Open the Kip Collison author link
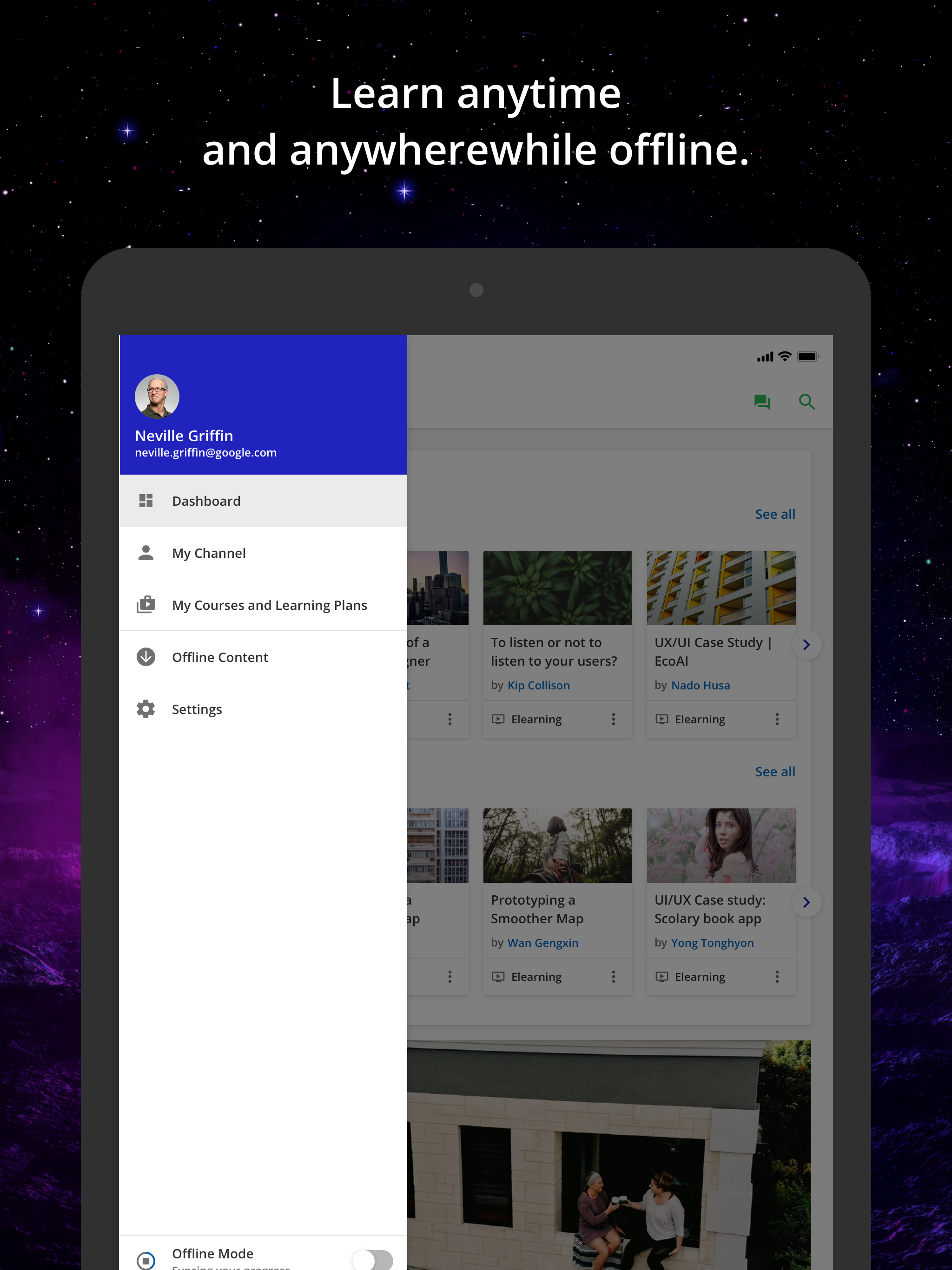The width and height of the screenshot is (952, 1270). click(x=538, y=686)
